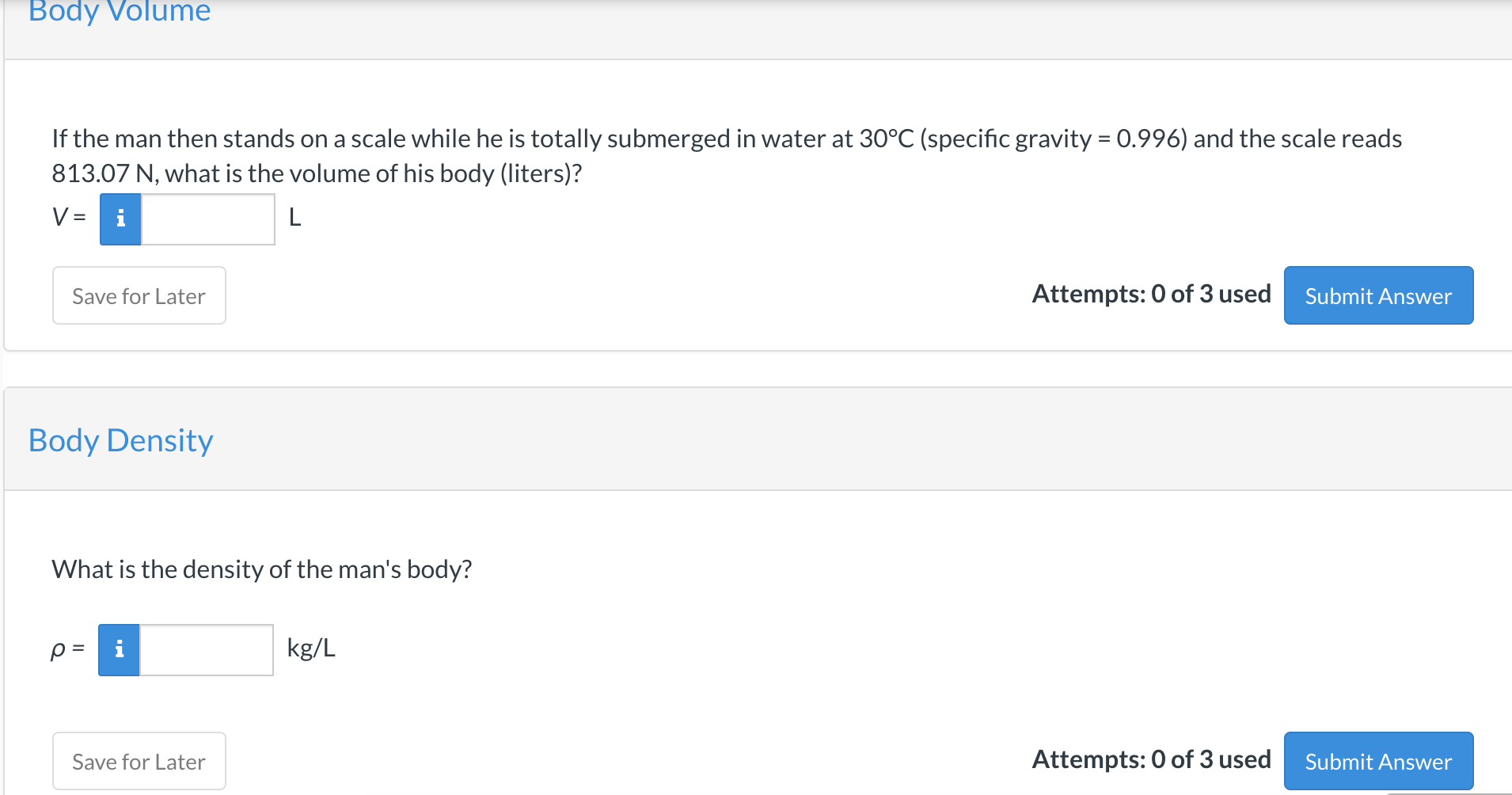Focus the density ρ answer field
This screenshot has width=1512, height=795.
[x=206, y=649]
